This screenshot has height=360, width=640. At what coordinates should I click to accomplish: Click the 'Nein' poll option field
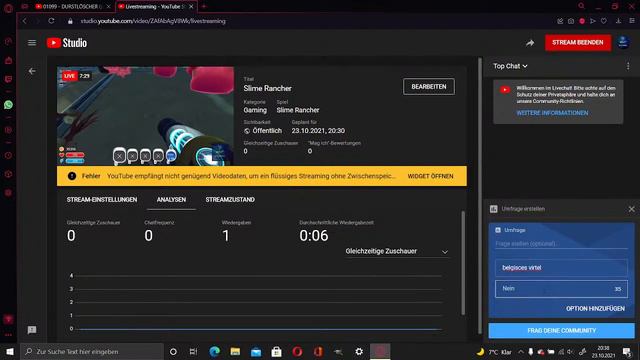tap(561, 289)
